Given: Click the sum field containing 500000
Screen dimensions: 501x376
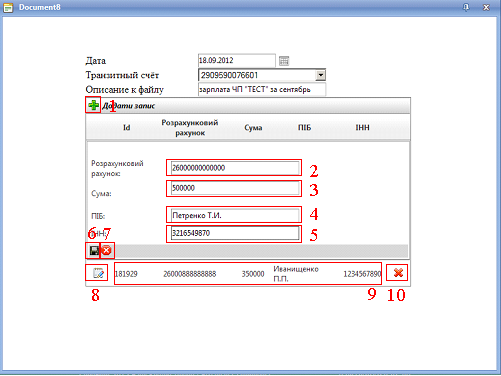Looking at the screenshot, I should coord(235,188).
